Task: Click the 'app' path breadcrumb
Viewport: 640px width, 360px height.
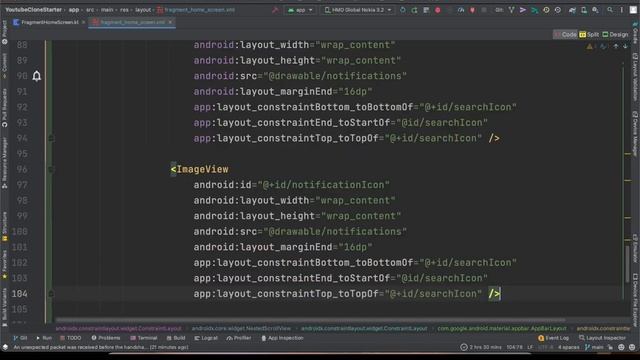Action: (74, 10)
